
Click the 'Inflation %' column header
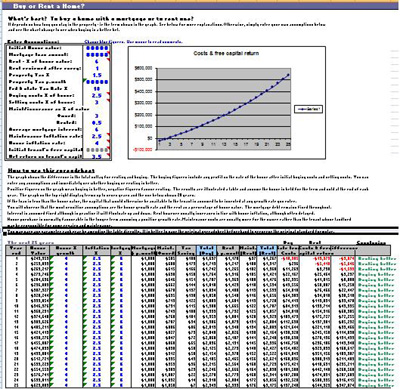[x=97, y=250]
